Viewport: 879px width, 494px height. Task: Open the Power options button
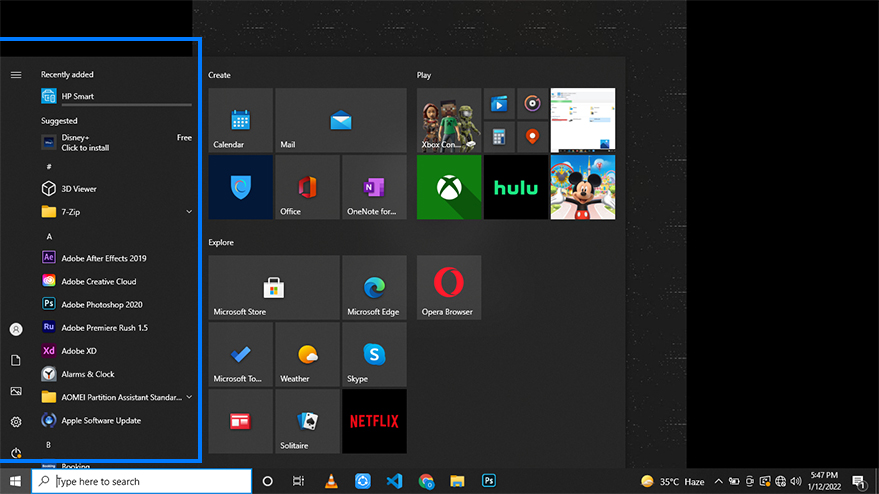tap(16, 453)
